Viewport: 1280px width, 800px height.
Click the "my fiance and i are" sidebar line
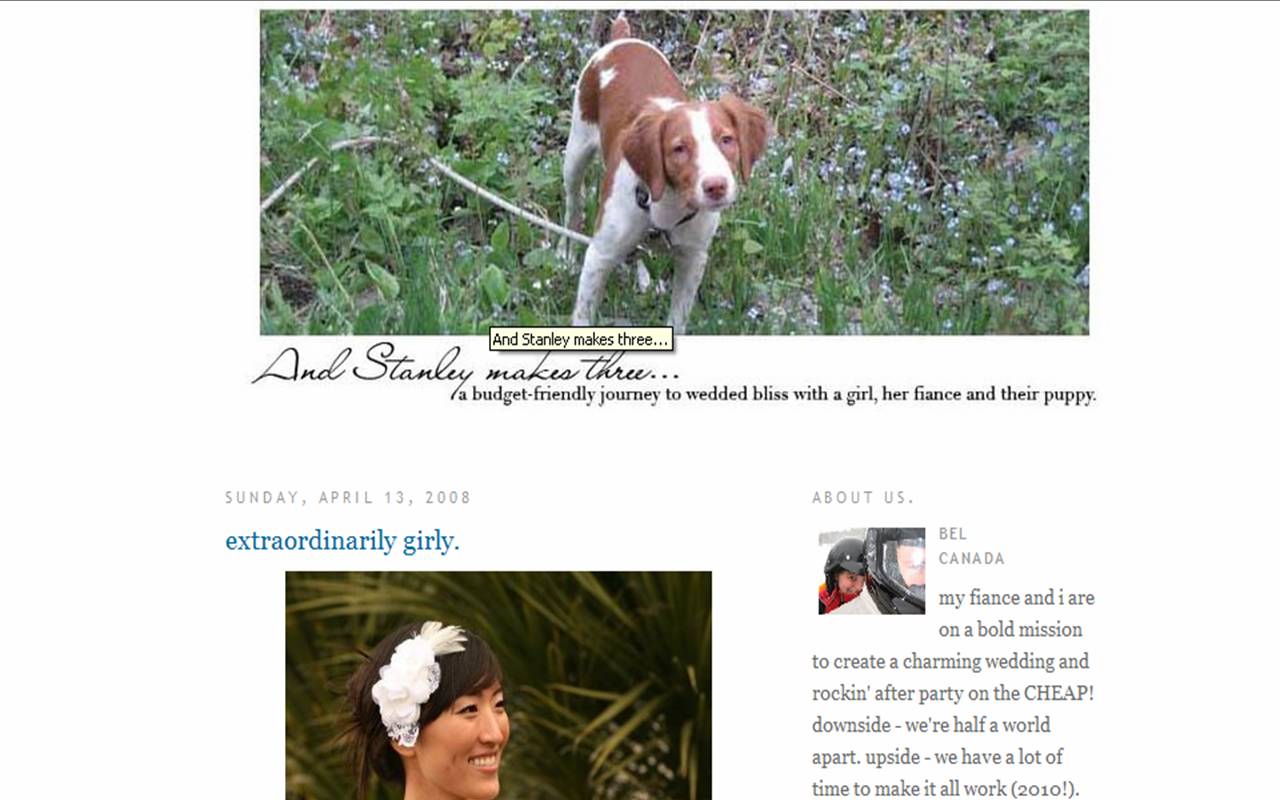pyautogui.click(x=1016, y=598)
